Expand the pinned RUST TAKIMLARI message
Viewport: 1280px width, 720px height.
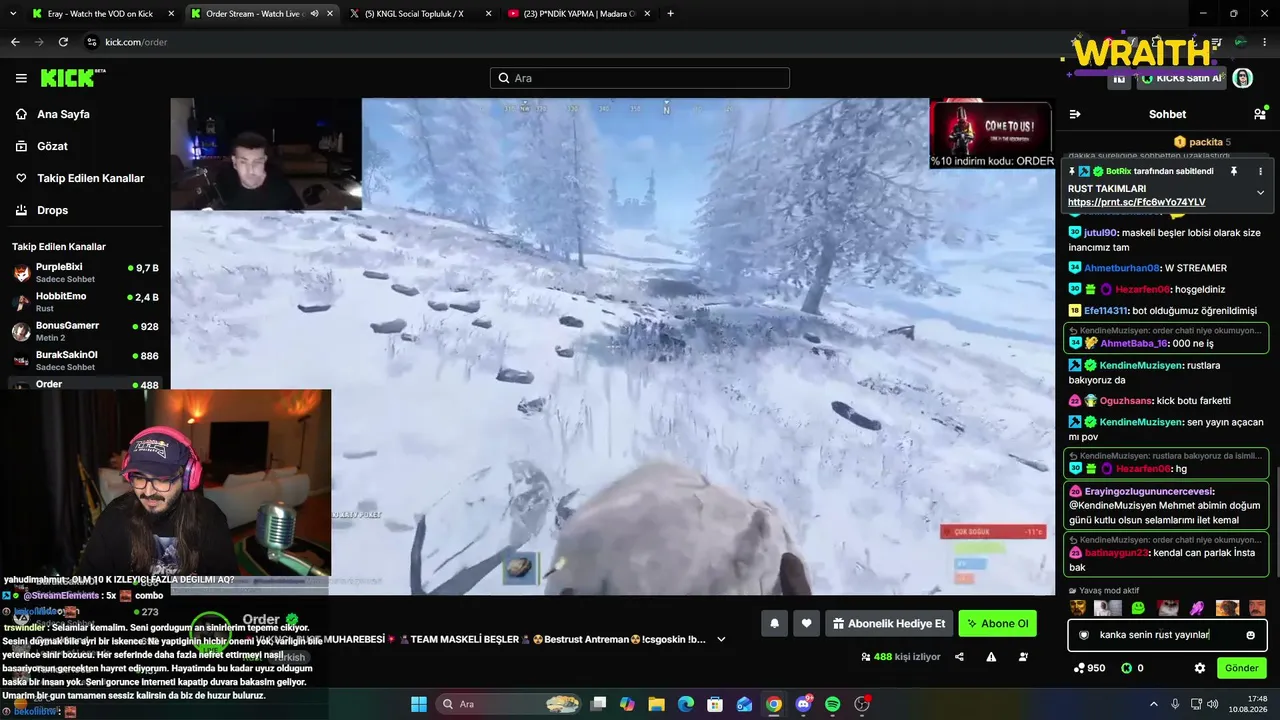pos(1260,192)
